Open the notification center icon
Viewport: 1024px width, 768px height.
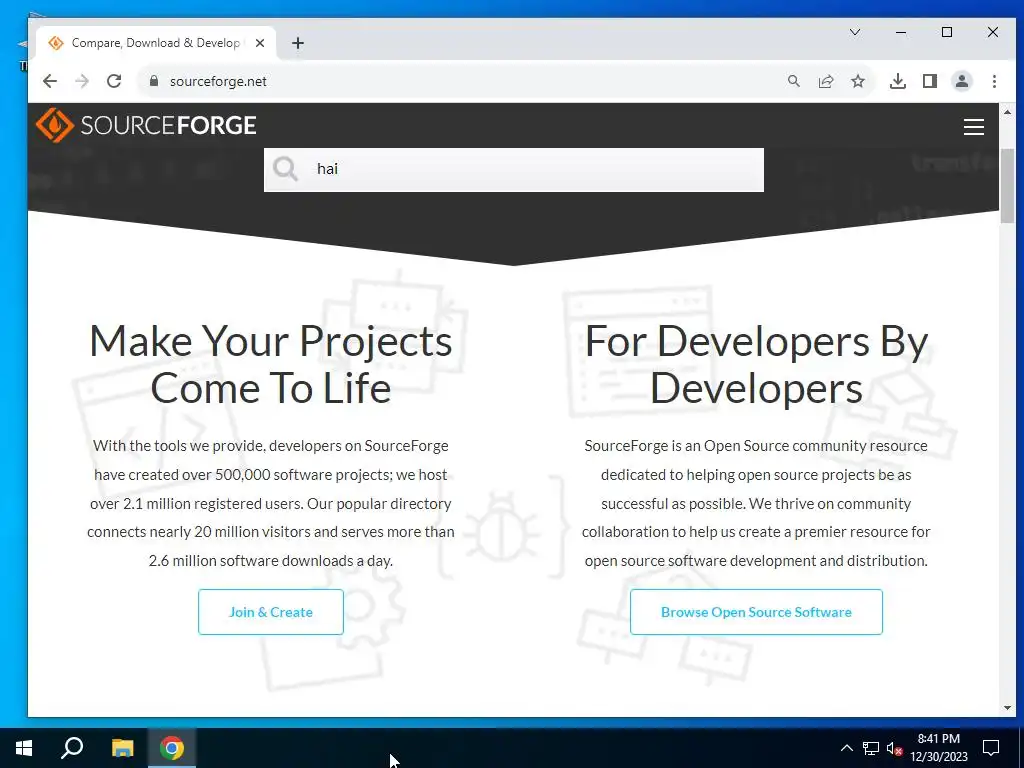(991, 748)
